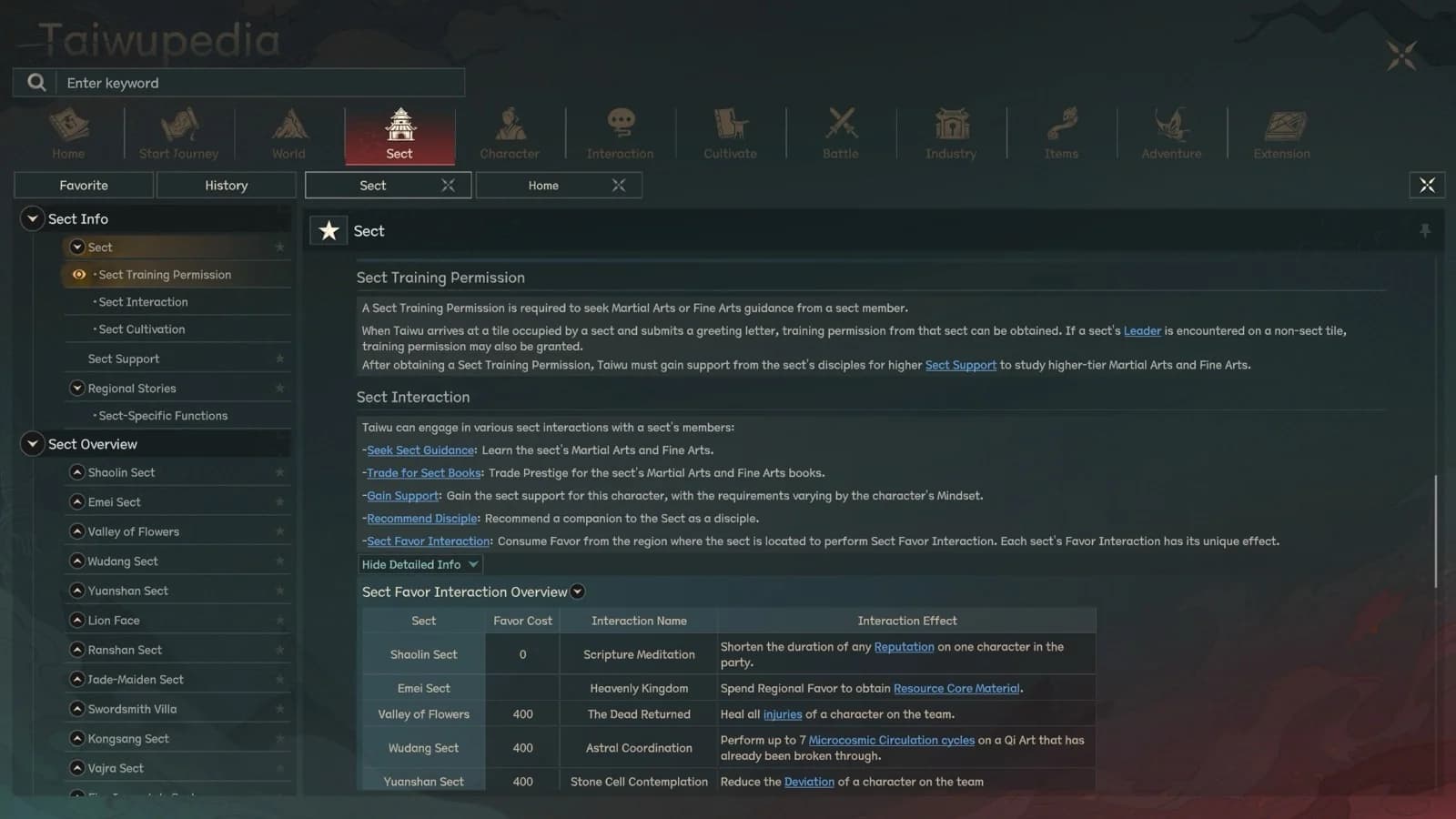
Task: Open the Seek Sect Guidance link
Action: (420, 450)
